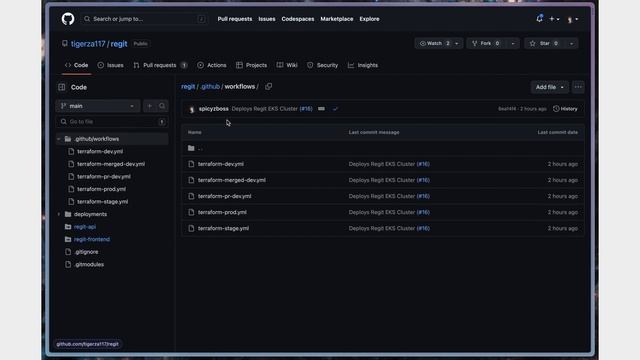
Task: Copy the path with the copy icon
Action: click(268, 87)
